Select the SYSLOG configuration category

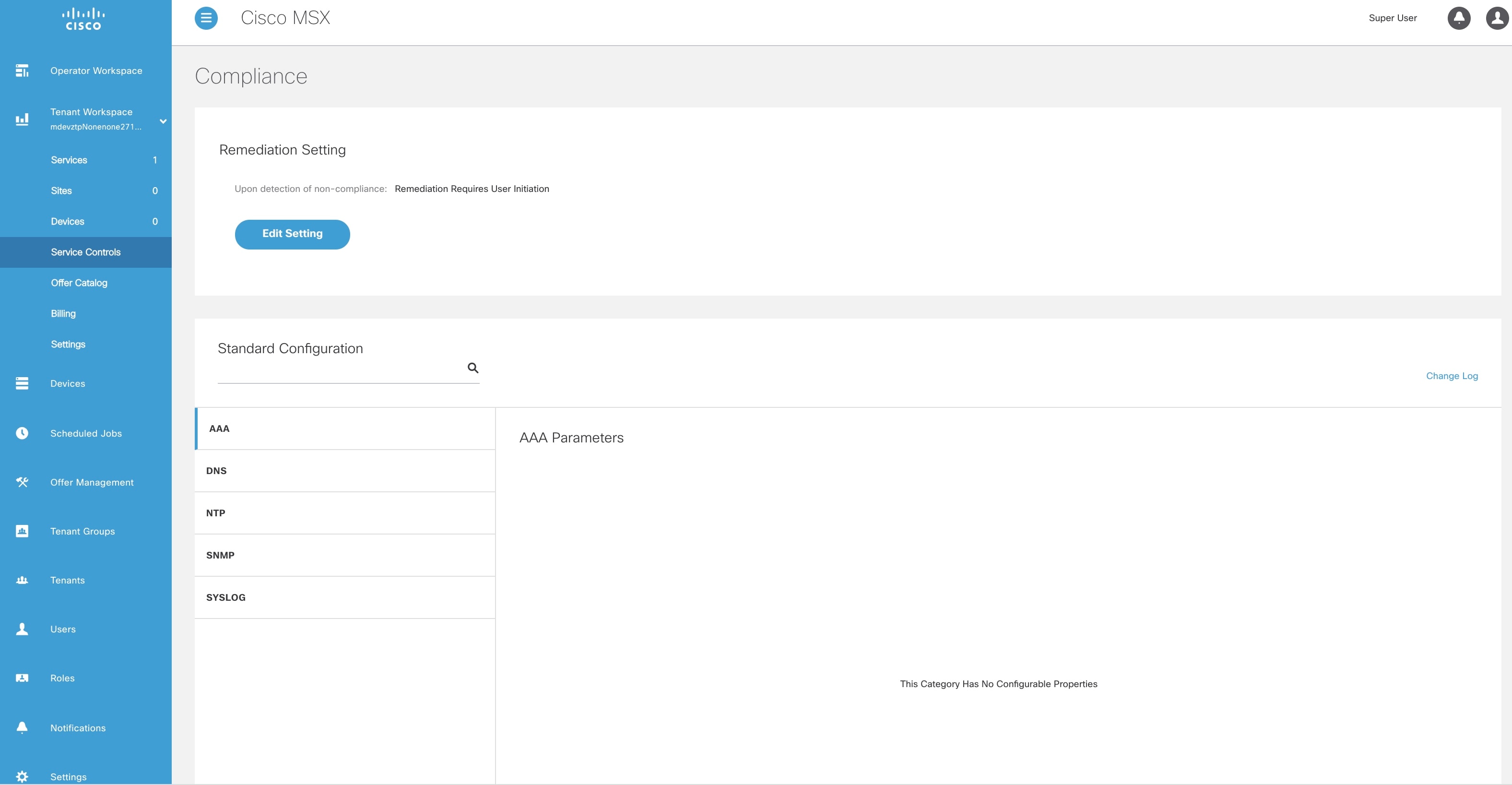click(345, 598)
